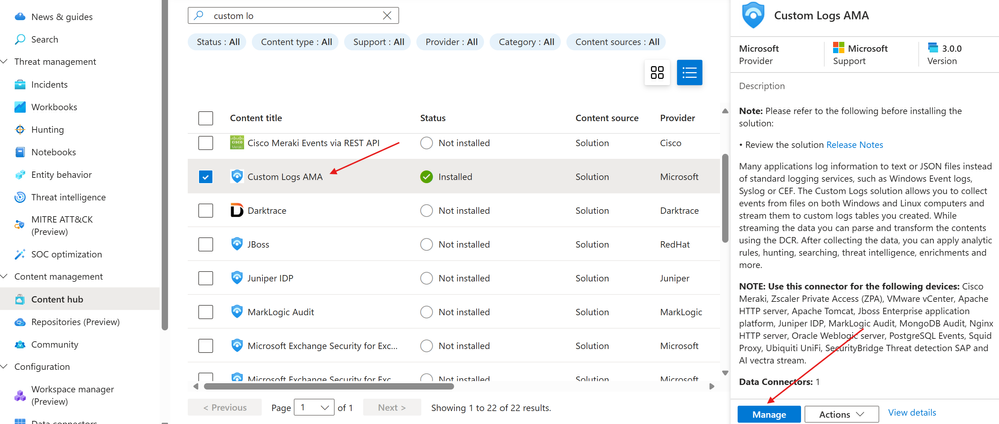Viewport: 999px width, 424px height.
Task: Click the Community people icon
Action: 20,345
